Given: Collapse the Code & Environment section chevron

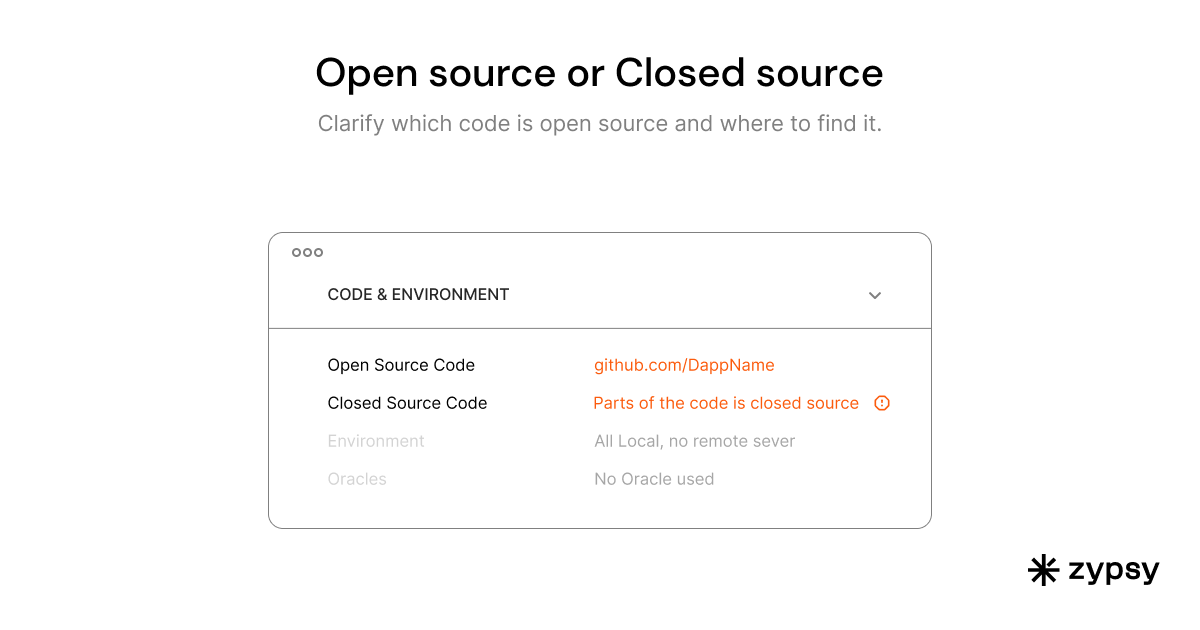Looking at the screenshot, I should pyautogui.click(x=875, y=295).
